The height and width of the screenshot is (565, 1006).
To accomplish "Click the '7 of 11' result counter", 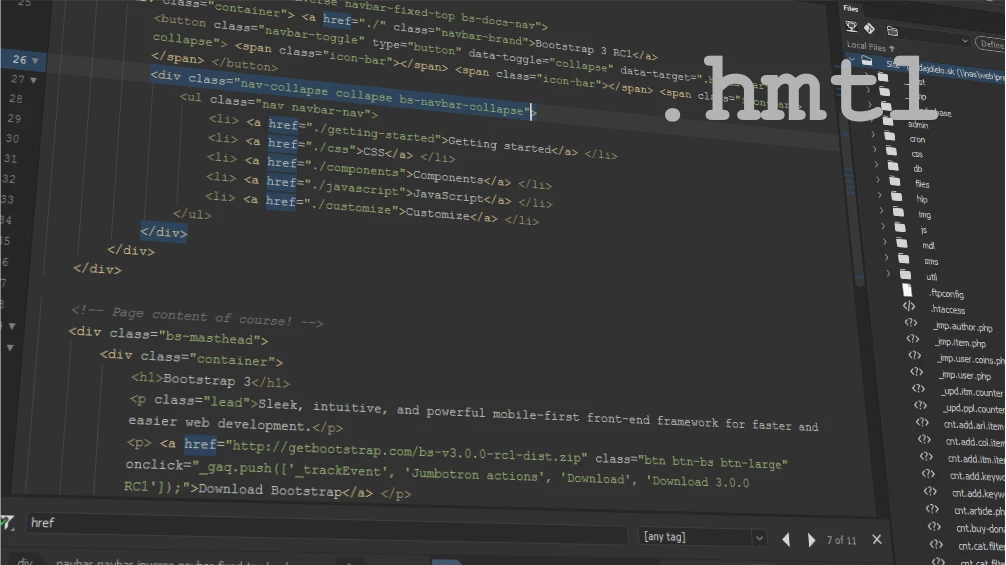I will pyautogui.click(x=841, y=541).
